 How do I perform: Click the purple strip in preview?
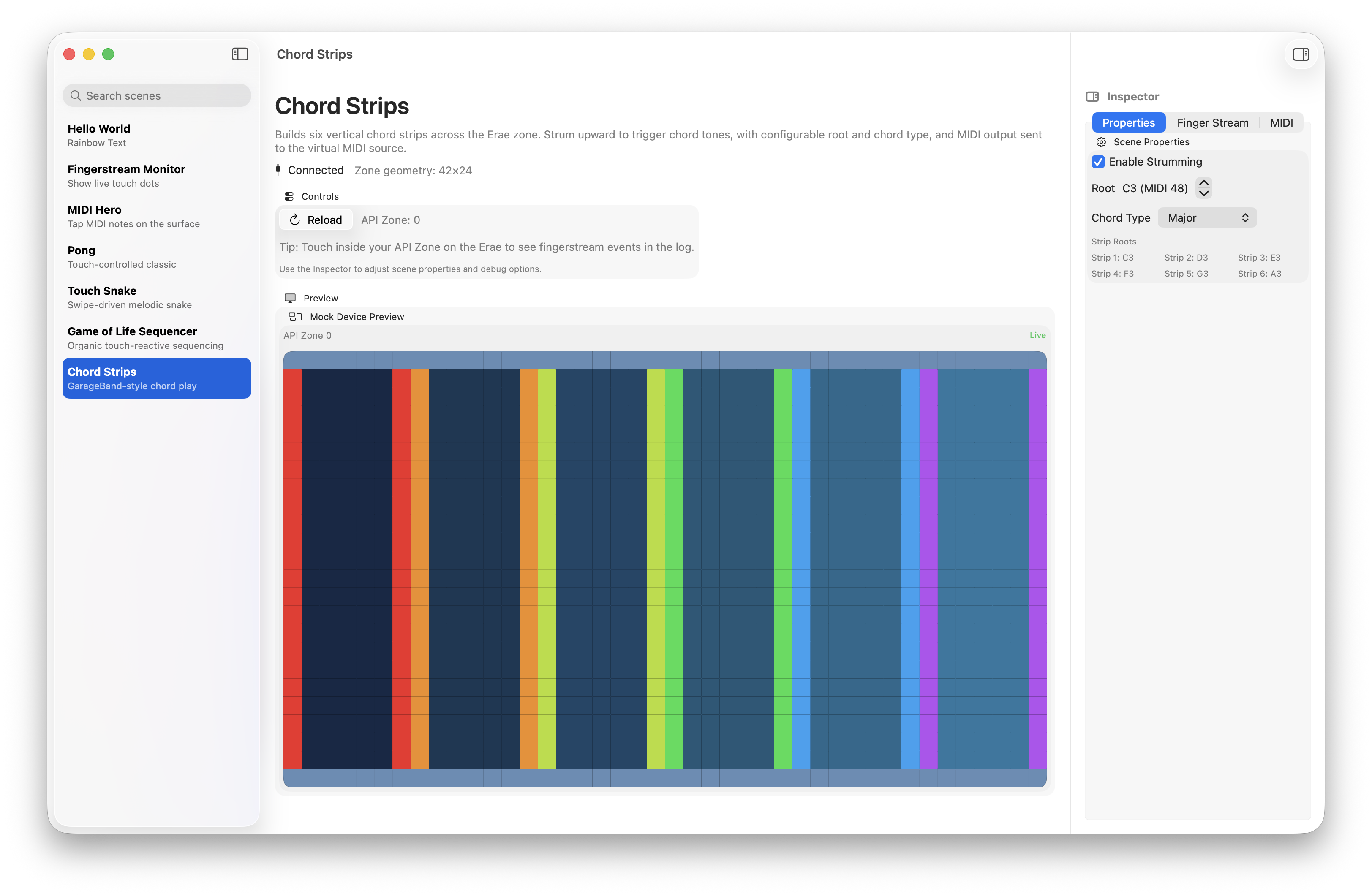[x=928, y=568]
